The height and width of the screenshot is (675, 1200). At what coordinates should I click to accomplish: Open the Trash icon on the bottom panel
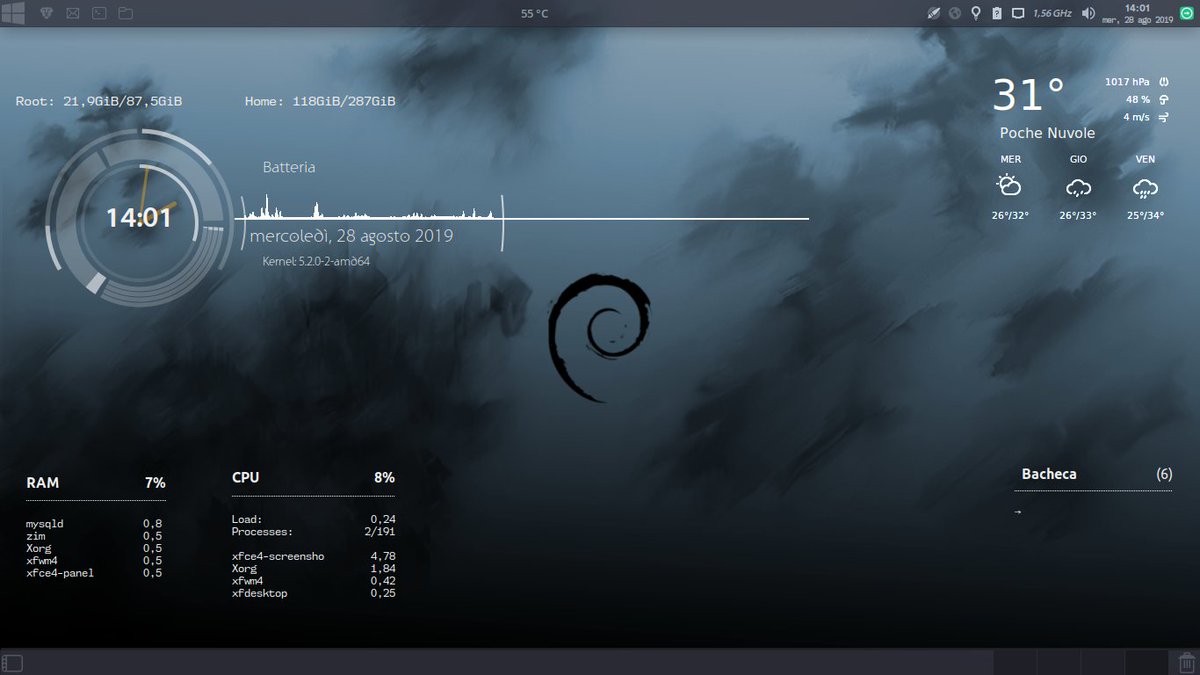[1187, 662]
